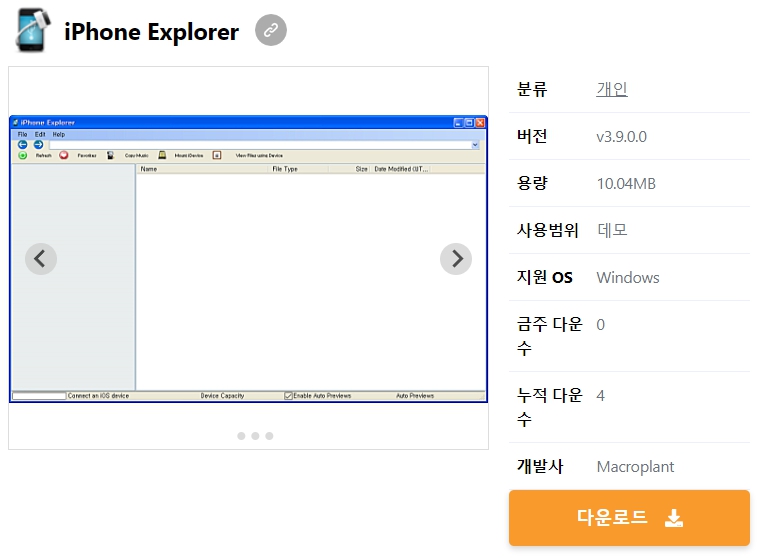Click the developer name Macroplant
The width and height of the screenshot is (759, 558).
[x=635, y=467]
